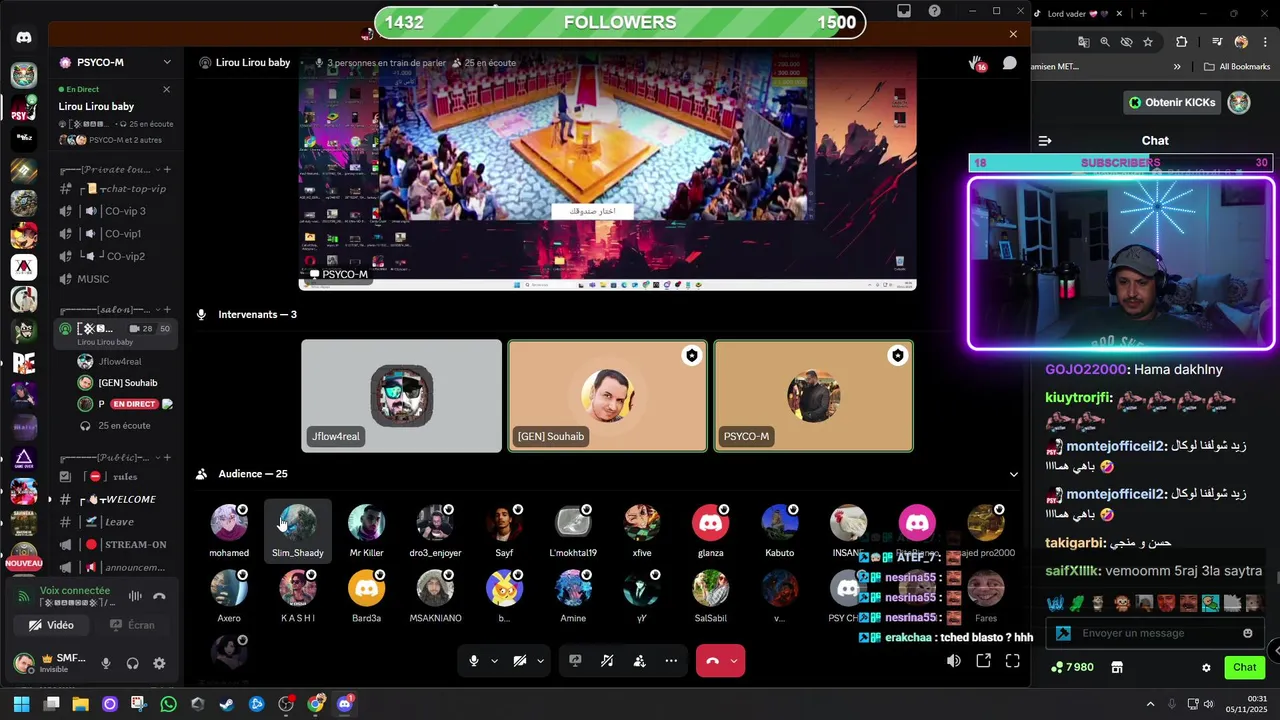Open Chrome translate page icon
Image resolution: width=1280 pixels, height=720 pixels.
pyautogui.click(x=1083, y=42)
